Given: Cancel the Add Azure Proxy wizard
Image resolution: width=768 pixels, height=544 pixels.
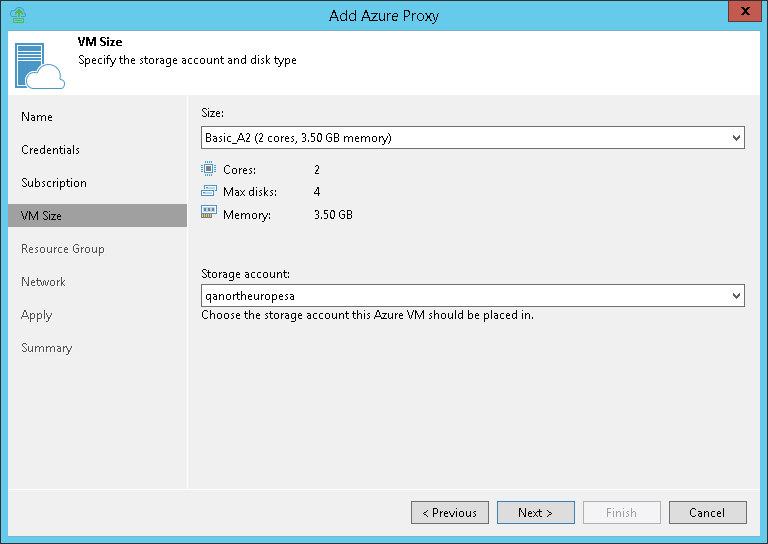Looking at the screenshot, I should pos(708,513).
